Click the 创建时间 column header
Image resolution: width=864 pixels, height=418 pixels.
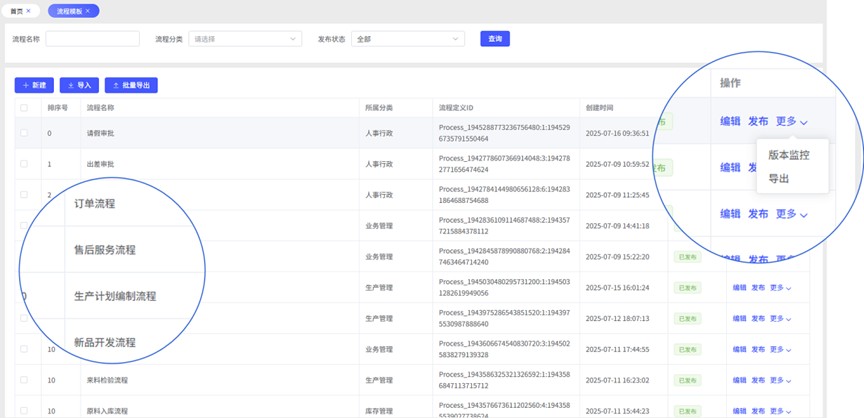point(599,108)
